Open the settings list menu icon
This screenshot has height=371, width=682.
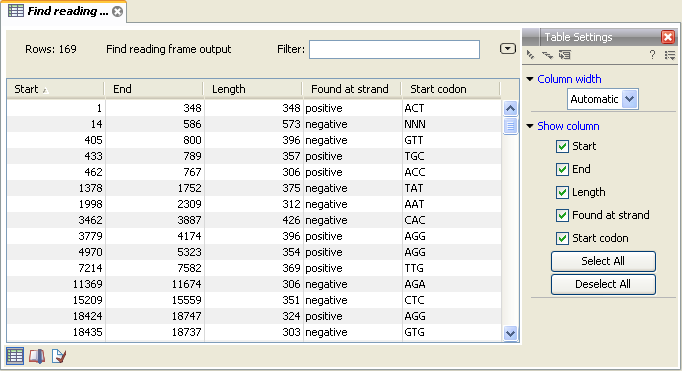[670, 55]
